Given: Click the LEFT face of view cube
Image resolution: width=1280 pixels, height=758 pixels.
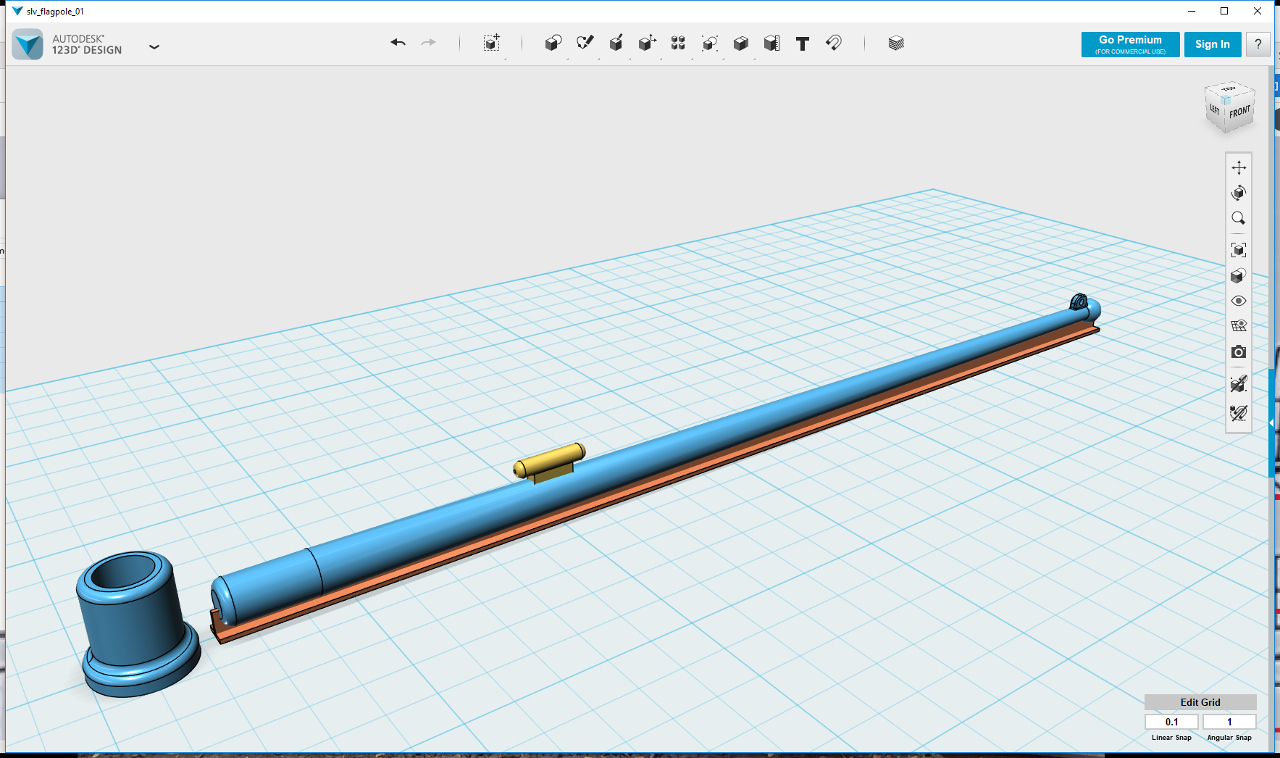Looking at the screenshot, I should coord(1214,109).
